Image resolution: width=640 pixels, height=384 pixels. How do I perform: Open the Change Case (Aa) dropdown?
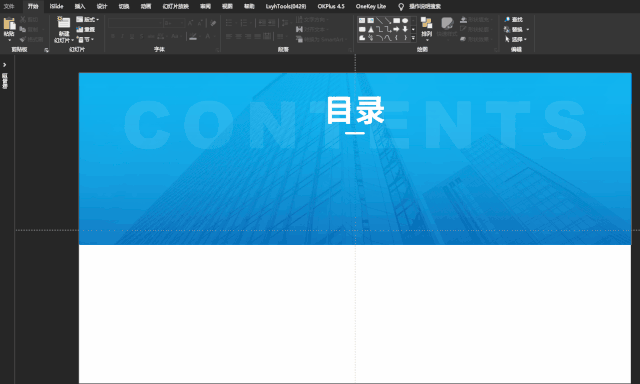[x=176, y=36]
